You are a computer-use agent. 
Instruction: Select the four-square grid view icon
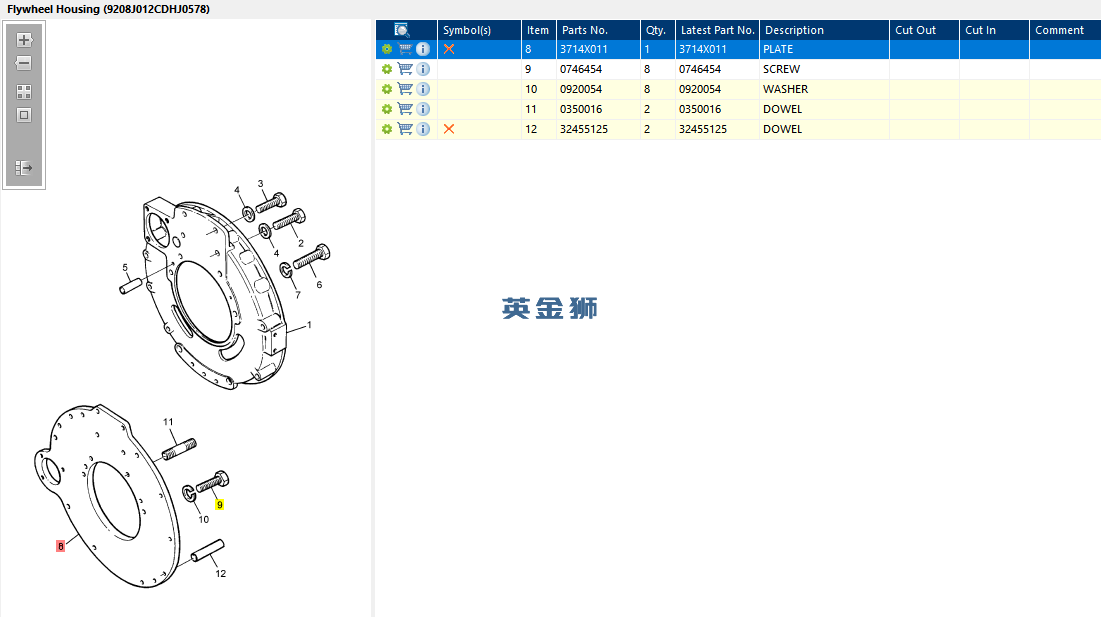click(24, 92)
